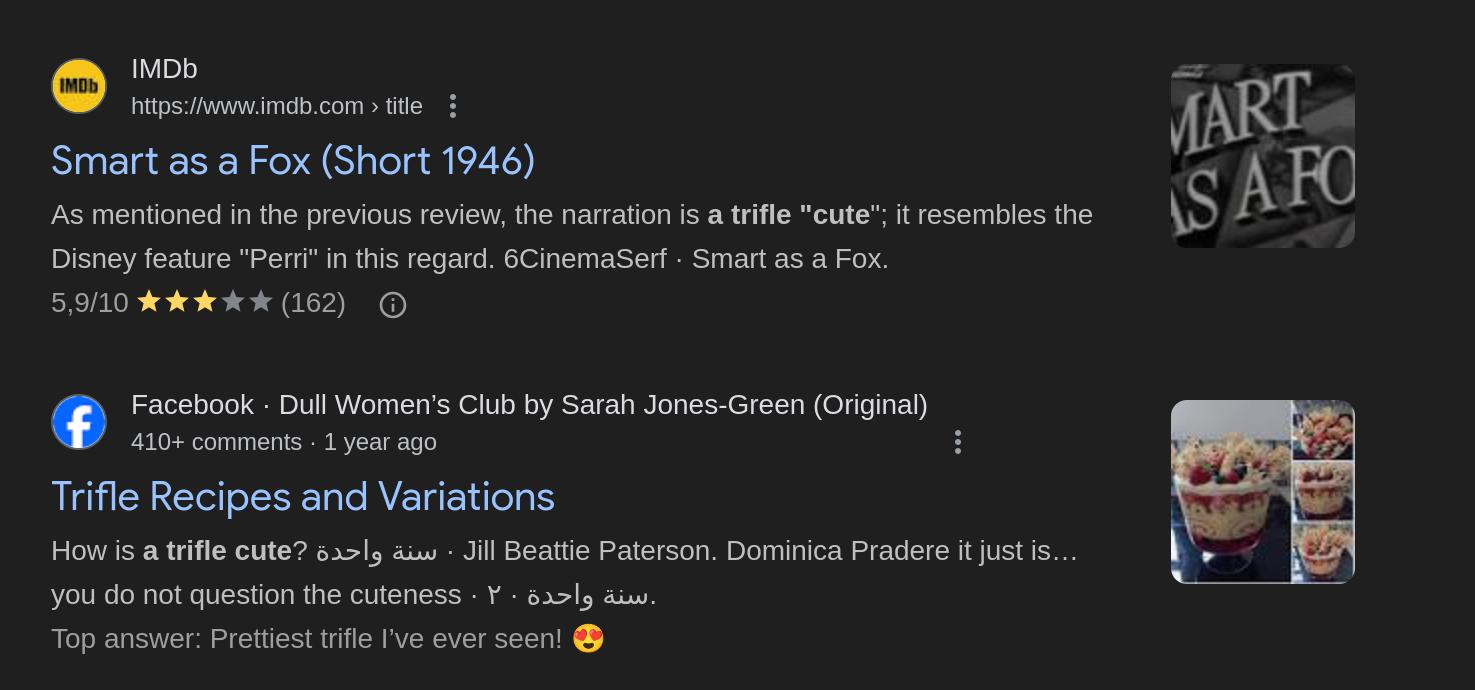Click the yellow IMDb logo icon

[79, 86]
